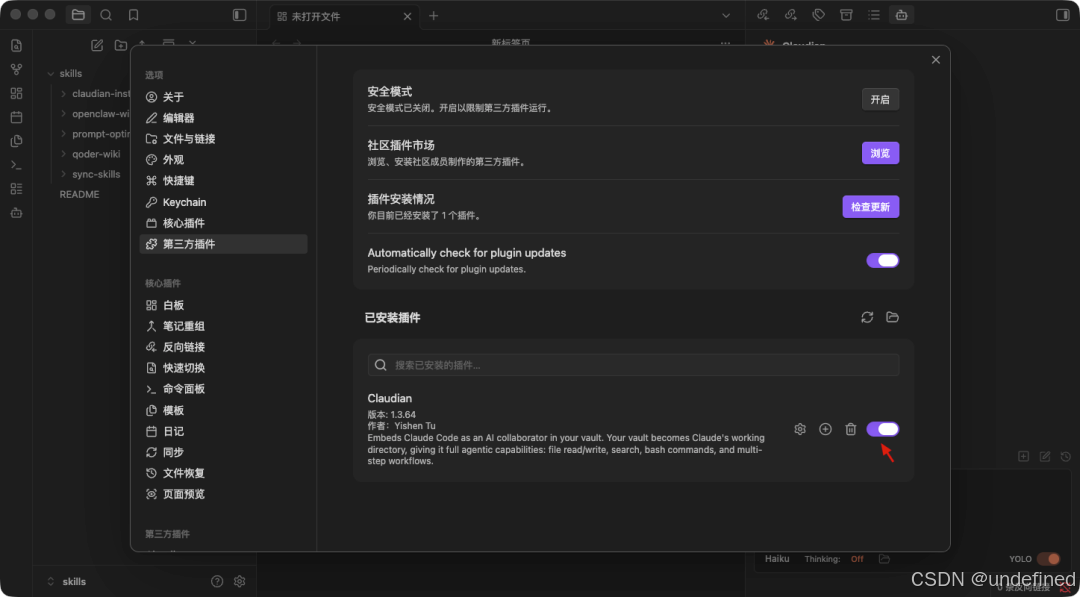1080x597 pixels.
Task: Open settings gear at bottom left
Action: click(240, 581)
